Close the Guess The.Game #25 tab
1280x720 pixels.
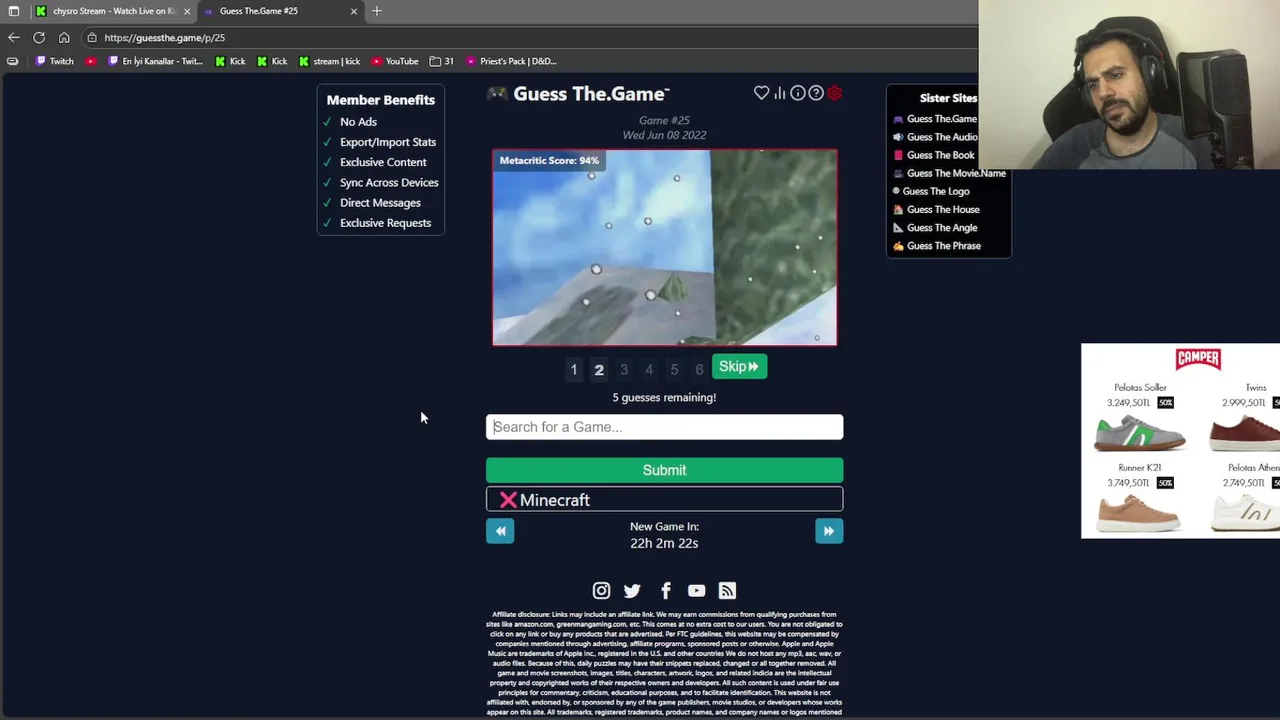pyautogui.click(x=353, y=11)
